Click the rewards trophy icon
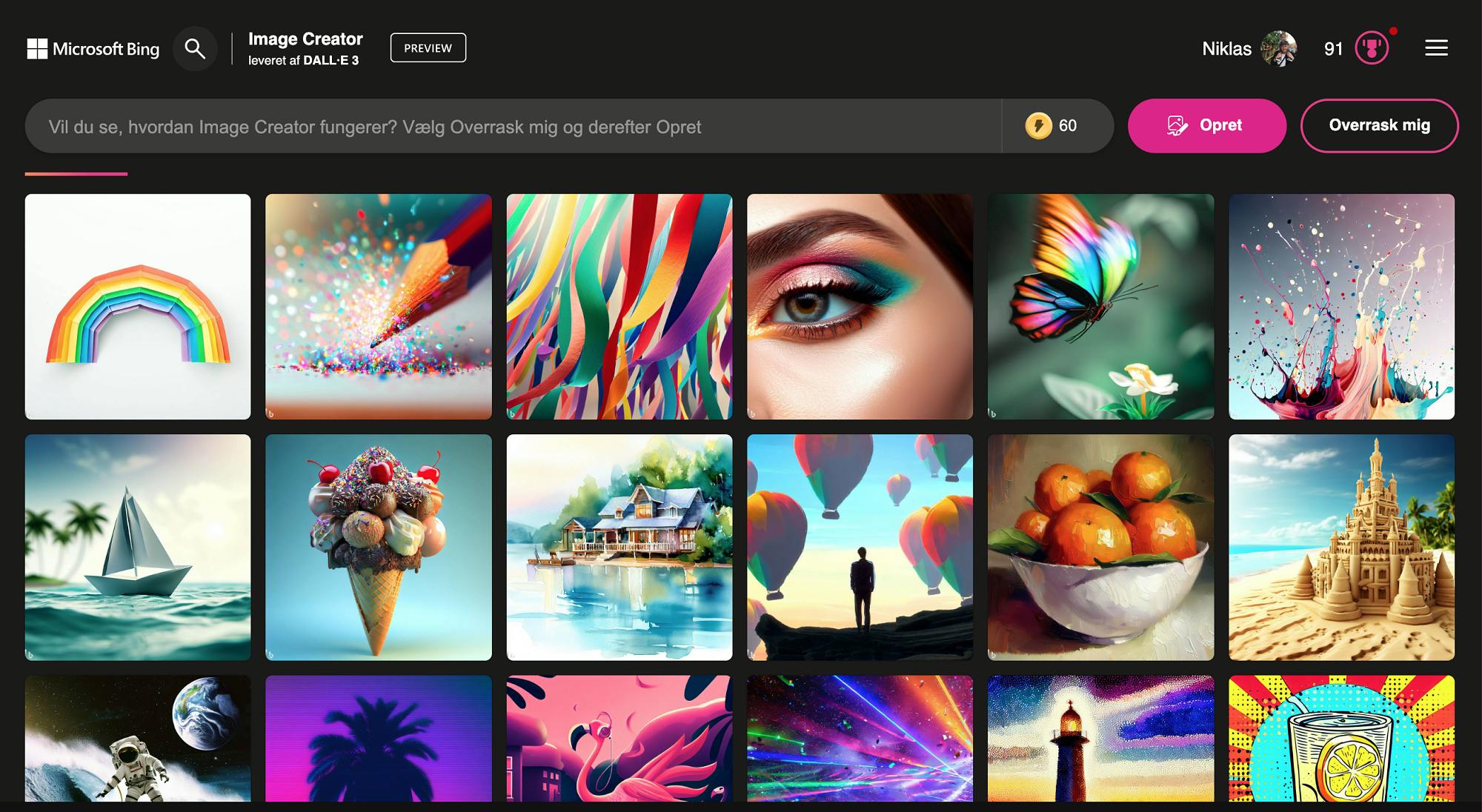 pos(1371,49)
